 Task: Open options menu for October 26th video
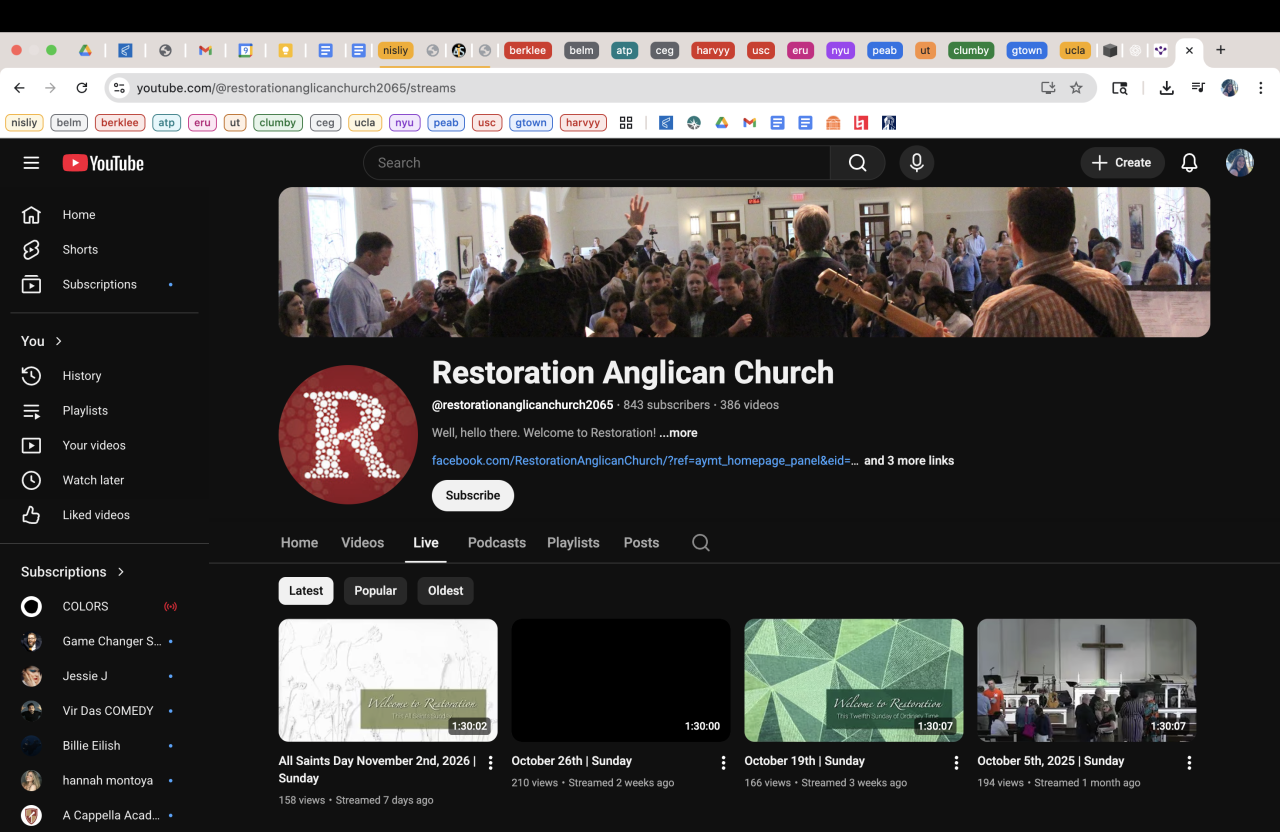coord(723,763)
